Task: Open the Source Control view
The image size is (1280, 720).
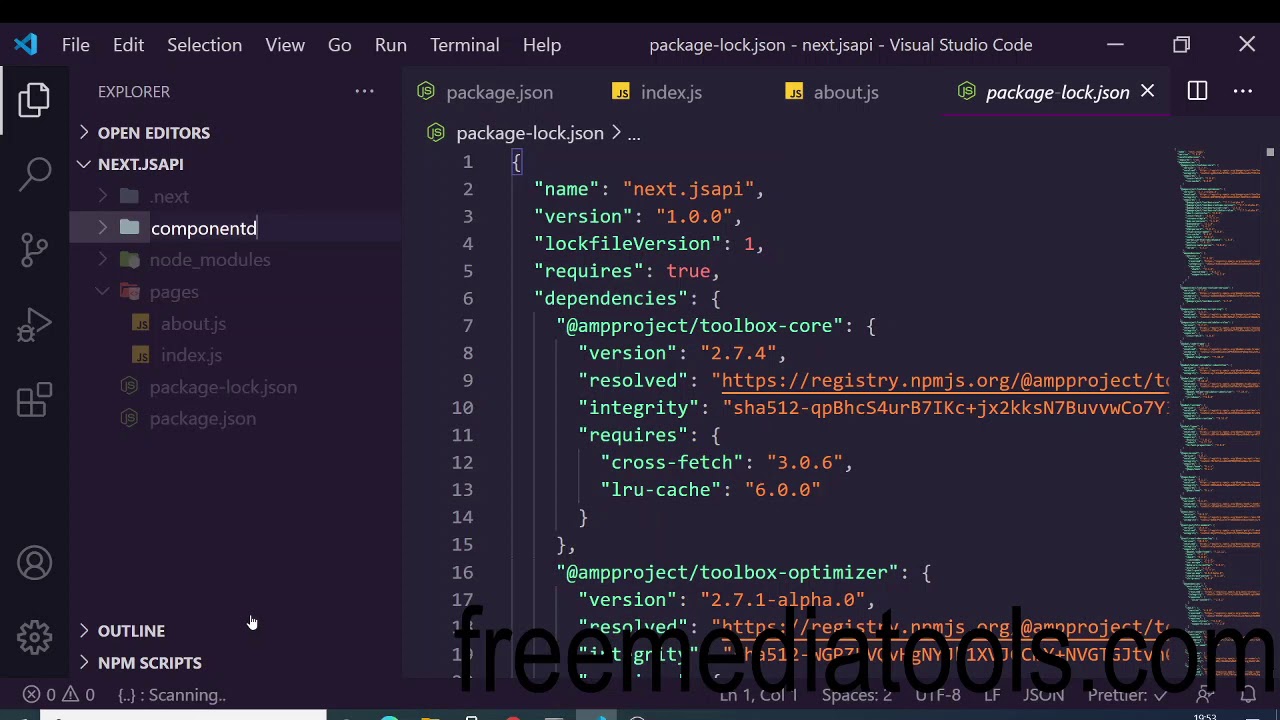Action: pyautogui.click(x=35, y=249)
